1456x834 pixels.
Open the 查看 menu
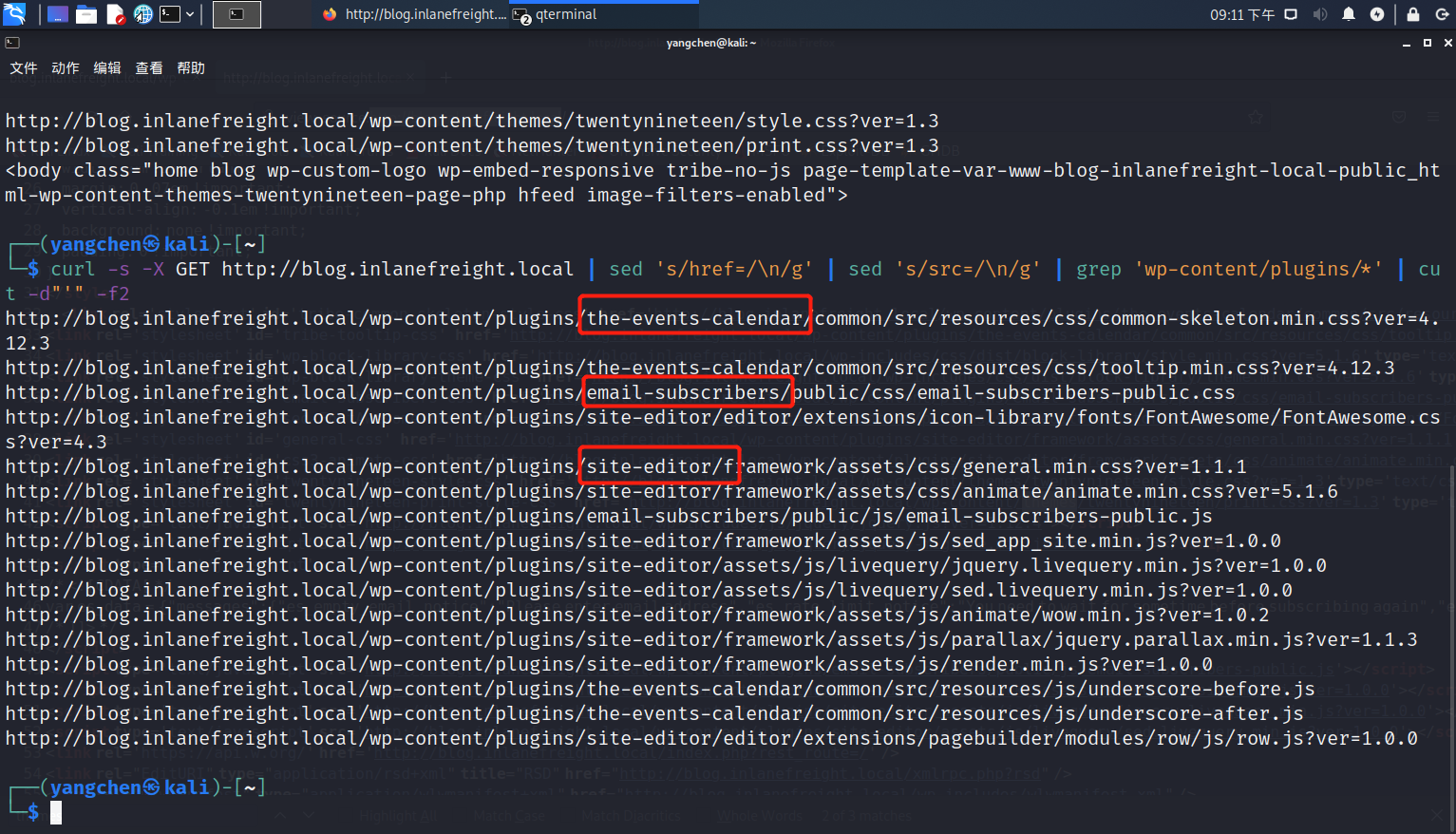click(x=148, y=67)
